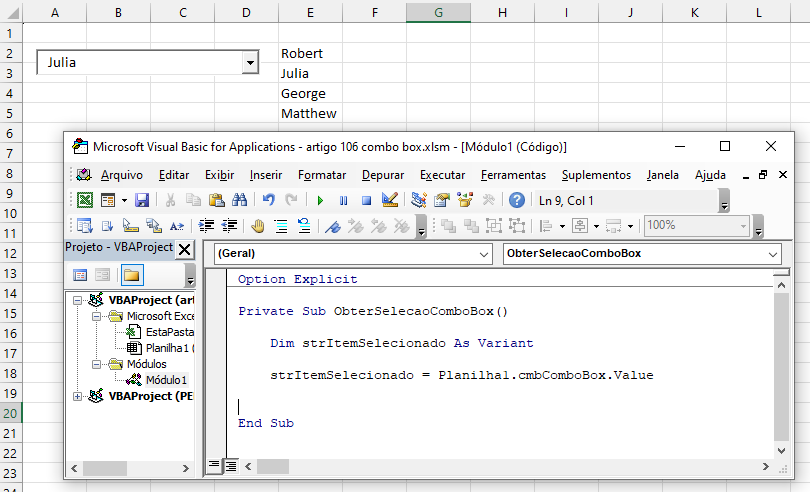Open the Ajuda menu
The width and height of the screenshot is (810, 492).
pyautogui.click(x=710, y=175)
